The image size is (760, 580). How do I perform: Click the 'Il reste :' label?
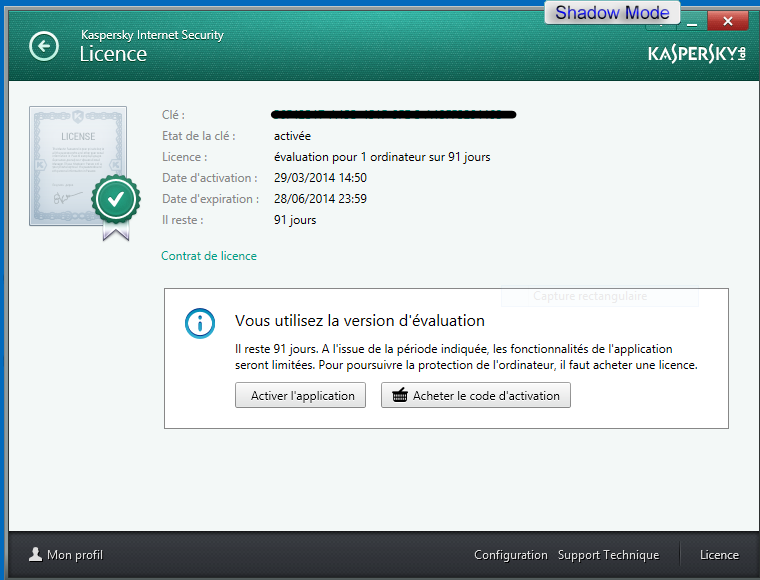(x=183, y=220)
